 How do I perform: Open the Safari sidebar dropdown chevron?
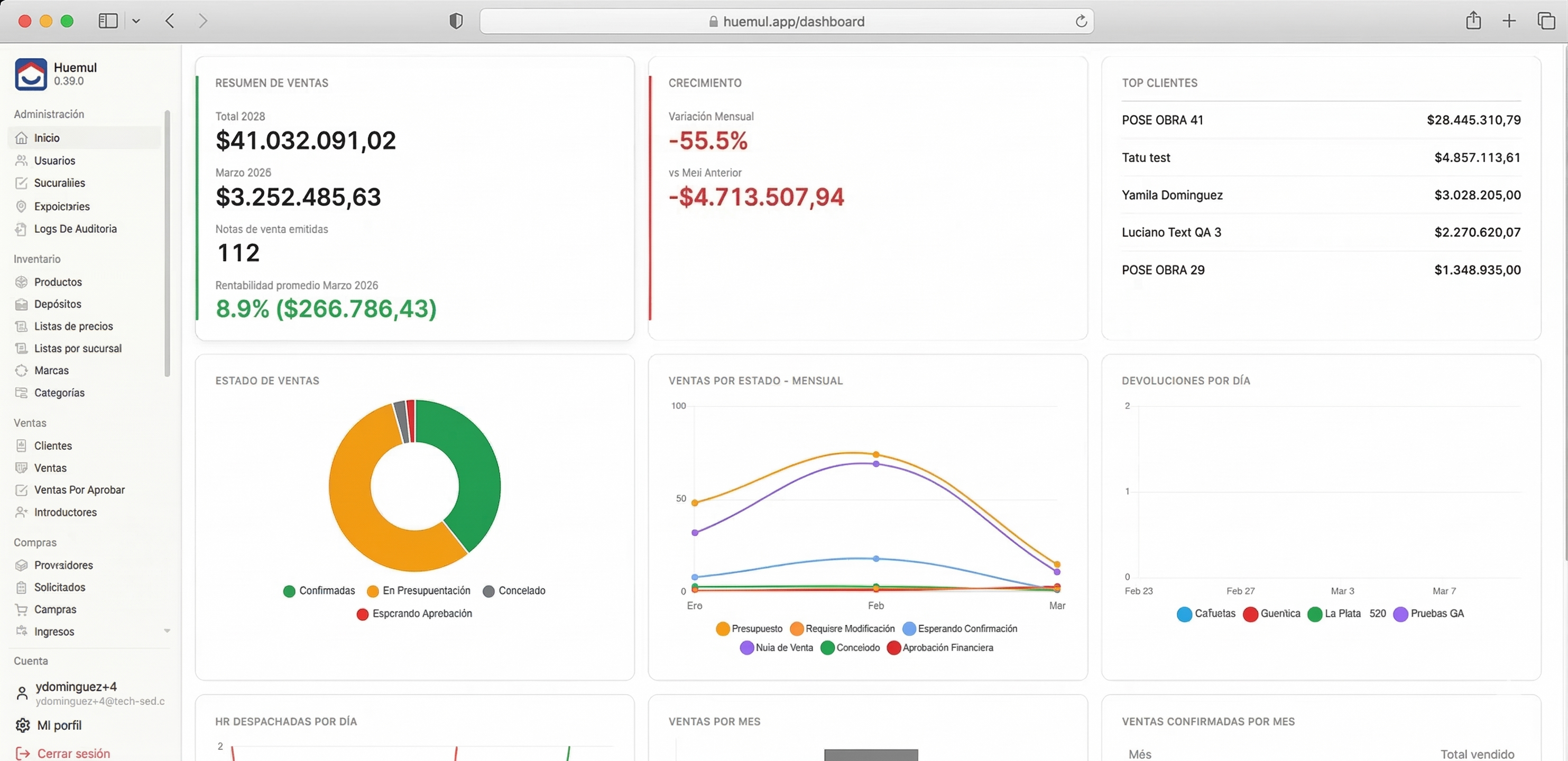coord(136,21)
